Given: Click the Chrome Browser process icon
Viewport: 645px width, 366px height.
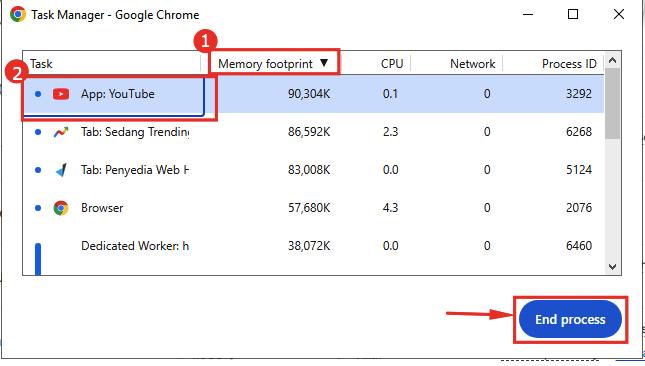Looking at the screenshot, I should point(61,208).
